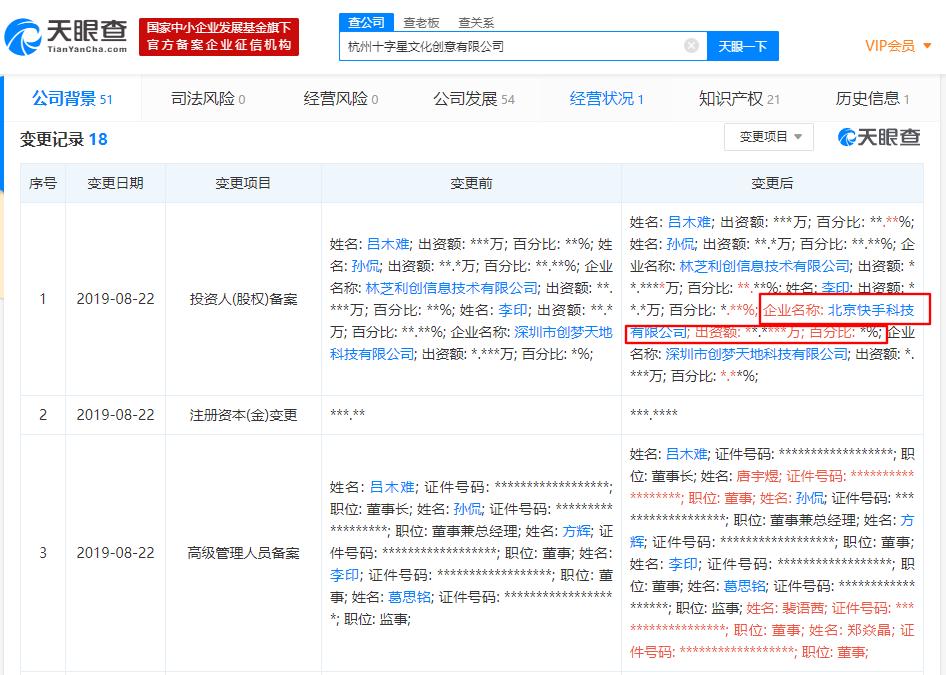The width and height of the screenshot is (946, 675).
Task: Click the ***.**** value in row 2 变更后
Action: tap(654, 414)
